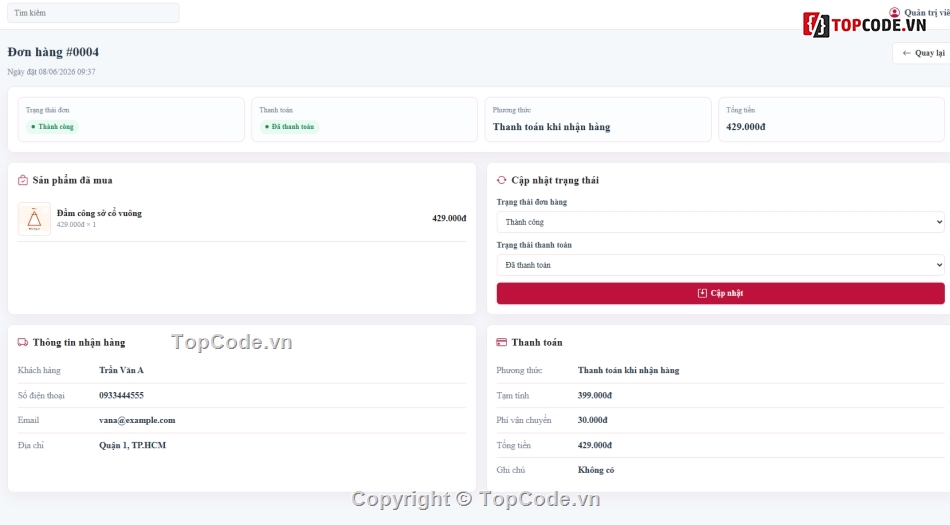The width and height of the screenshot is (950, 525).
Task: Click the admin user avatar icon
Action: [x=894, y=12]
